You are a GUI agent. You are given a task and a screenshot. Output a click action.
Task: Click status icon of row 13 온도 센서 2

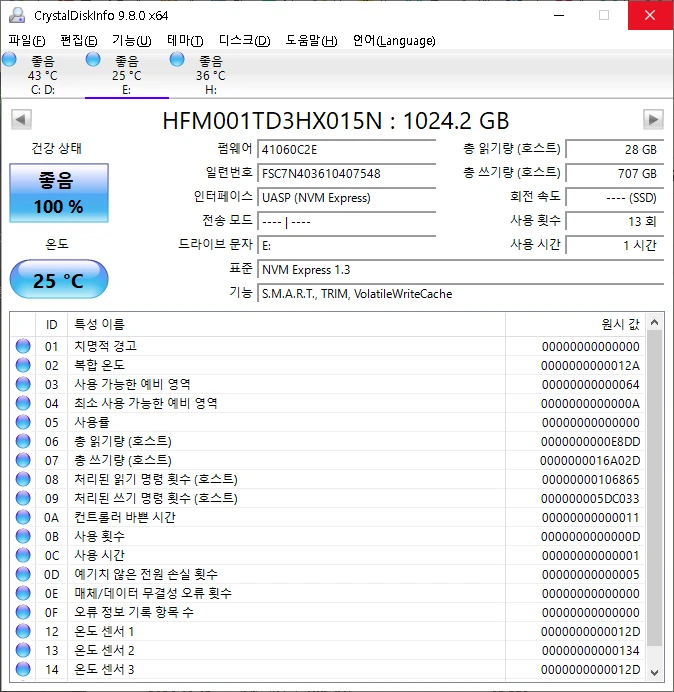tap(23, 650)
